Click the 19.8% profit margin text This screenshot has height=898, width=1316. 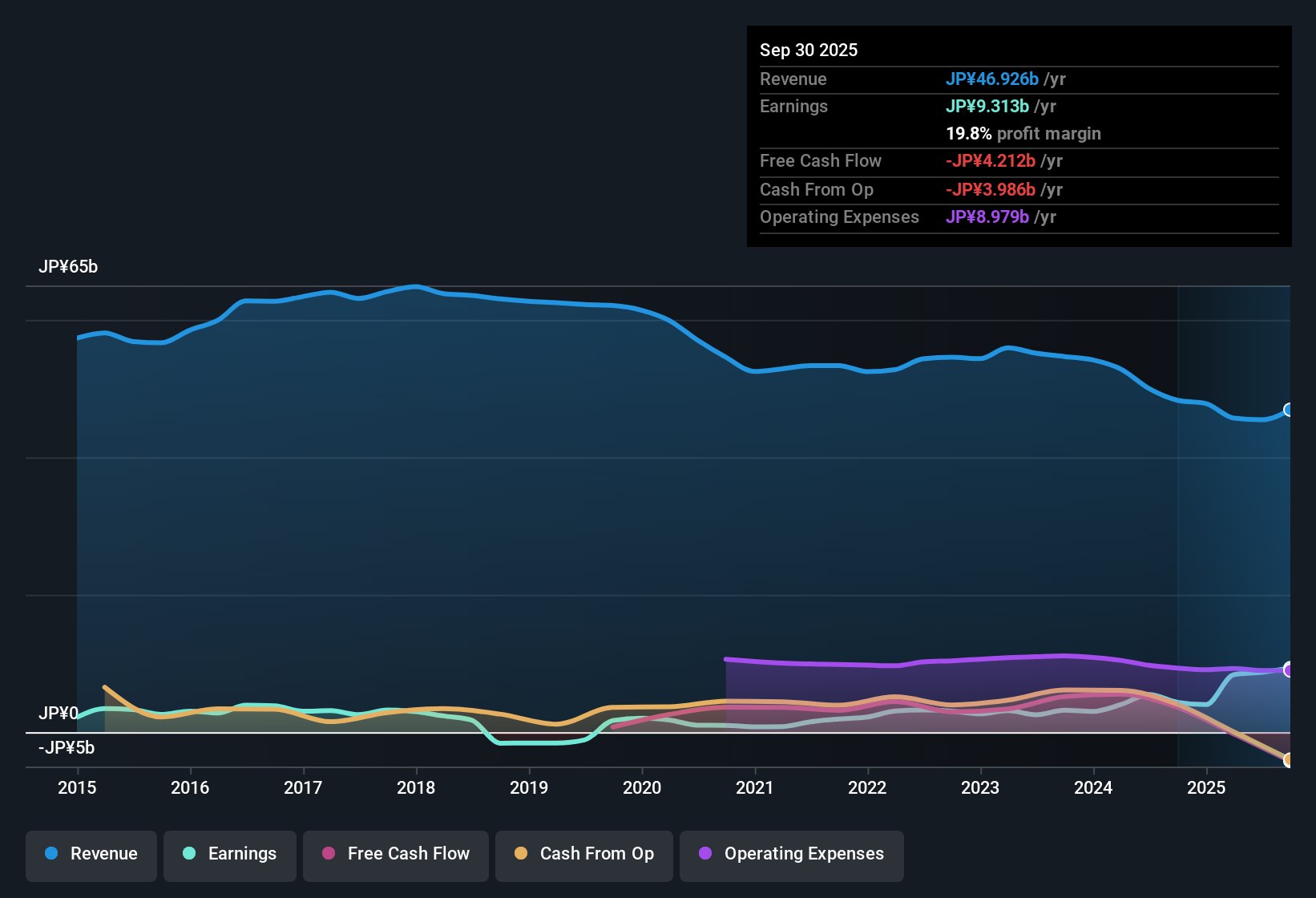click(1023, 133)
